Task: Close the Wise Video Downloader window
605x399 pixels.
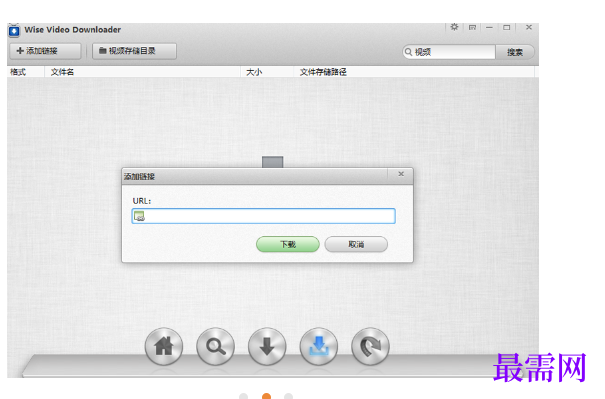Action: tap(529, 27)
